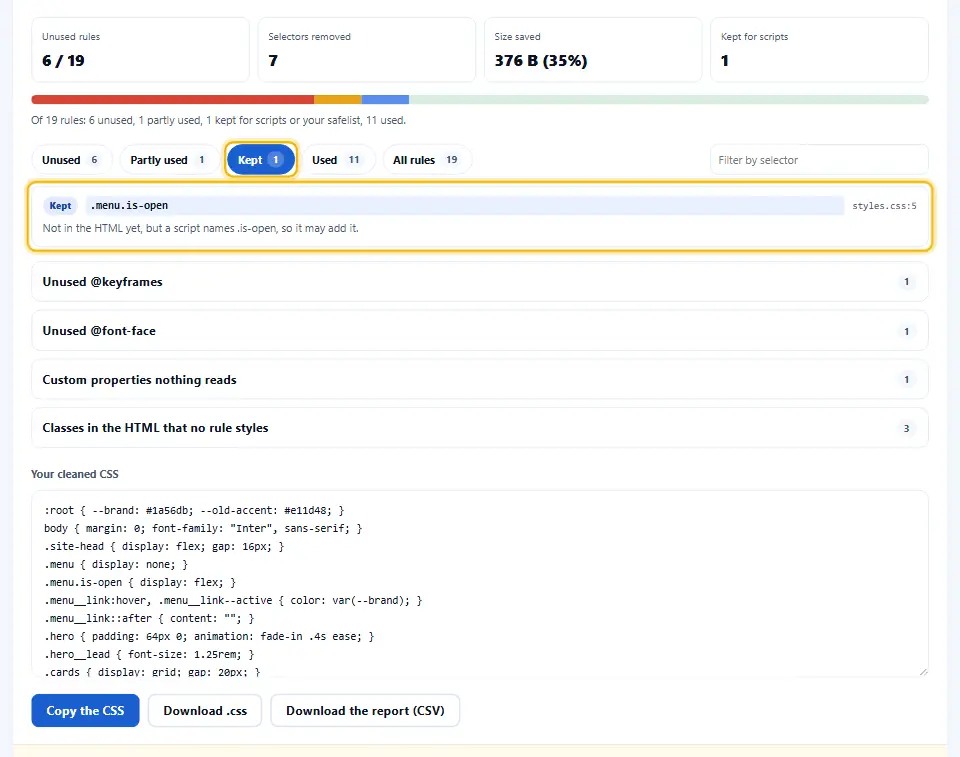This screenshot has width=960, height=757.
Task: Open the Partly used tab
Action: pos(169,160)
